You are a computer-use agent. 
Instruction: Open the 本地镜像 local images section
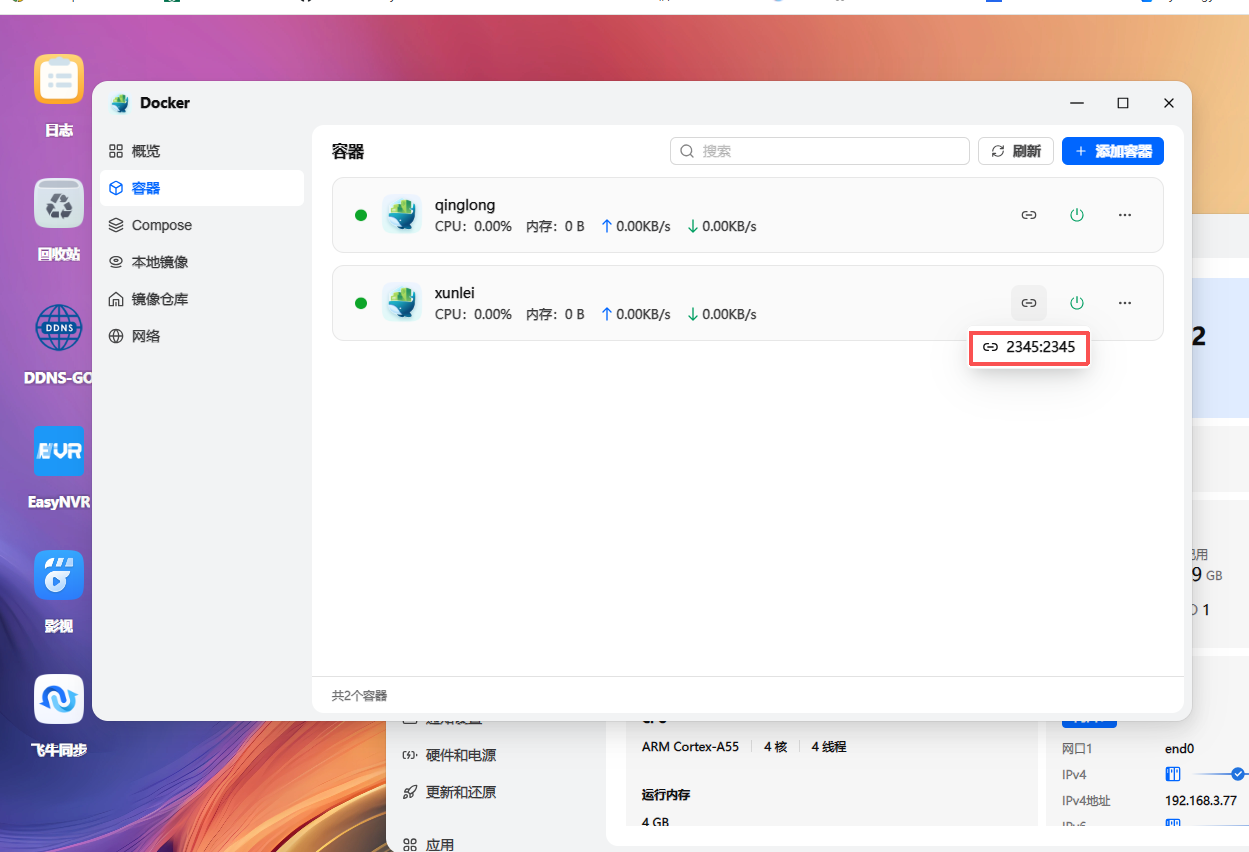coord(159,261)
